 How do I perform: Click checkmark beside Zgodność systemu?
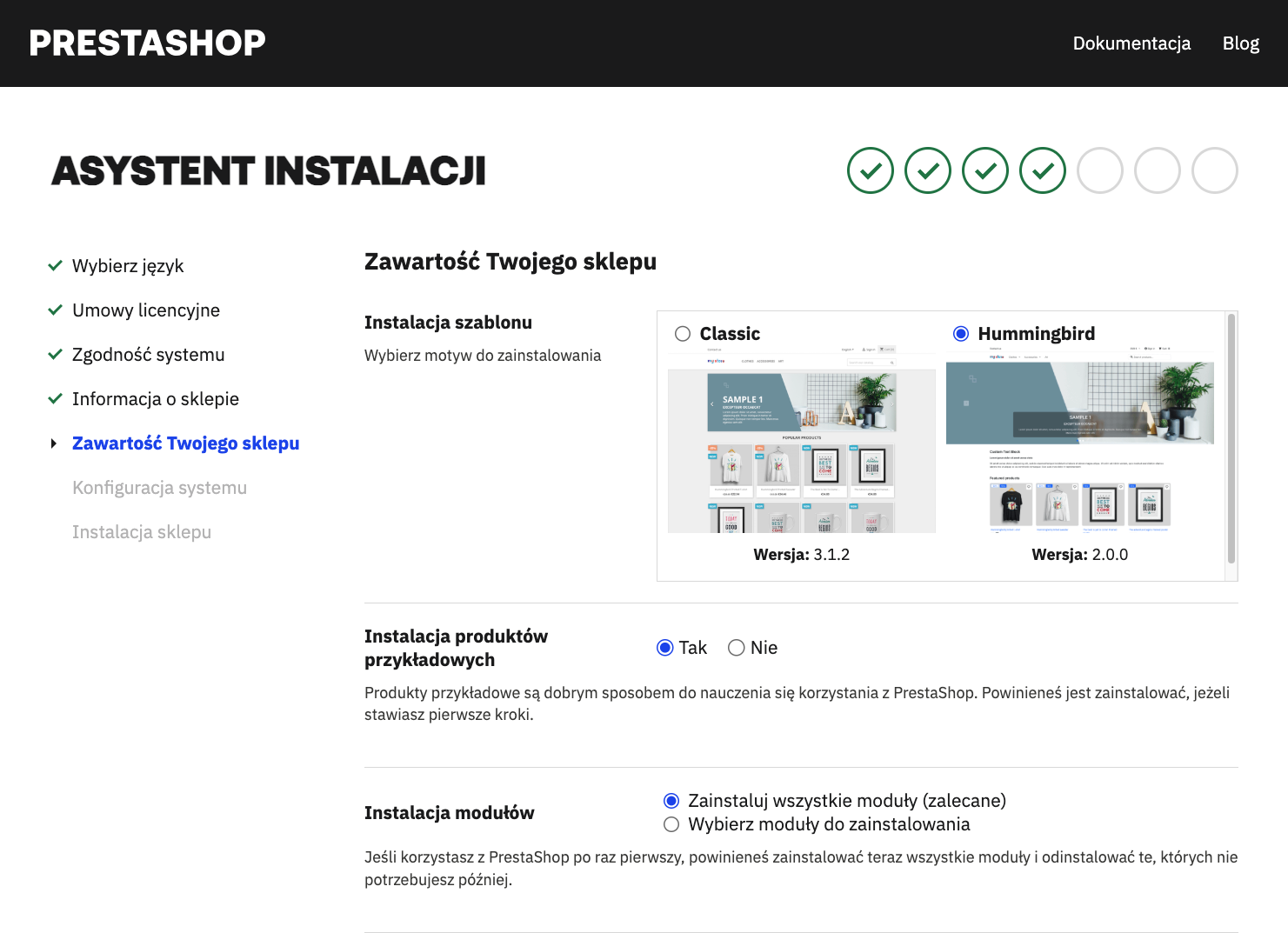pyautogui.click(x=55, y=354)
